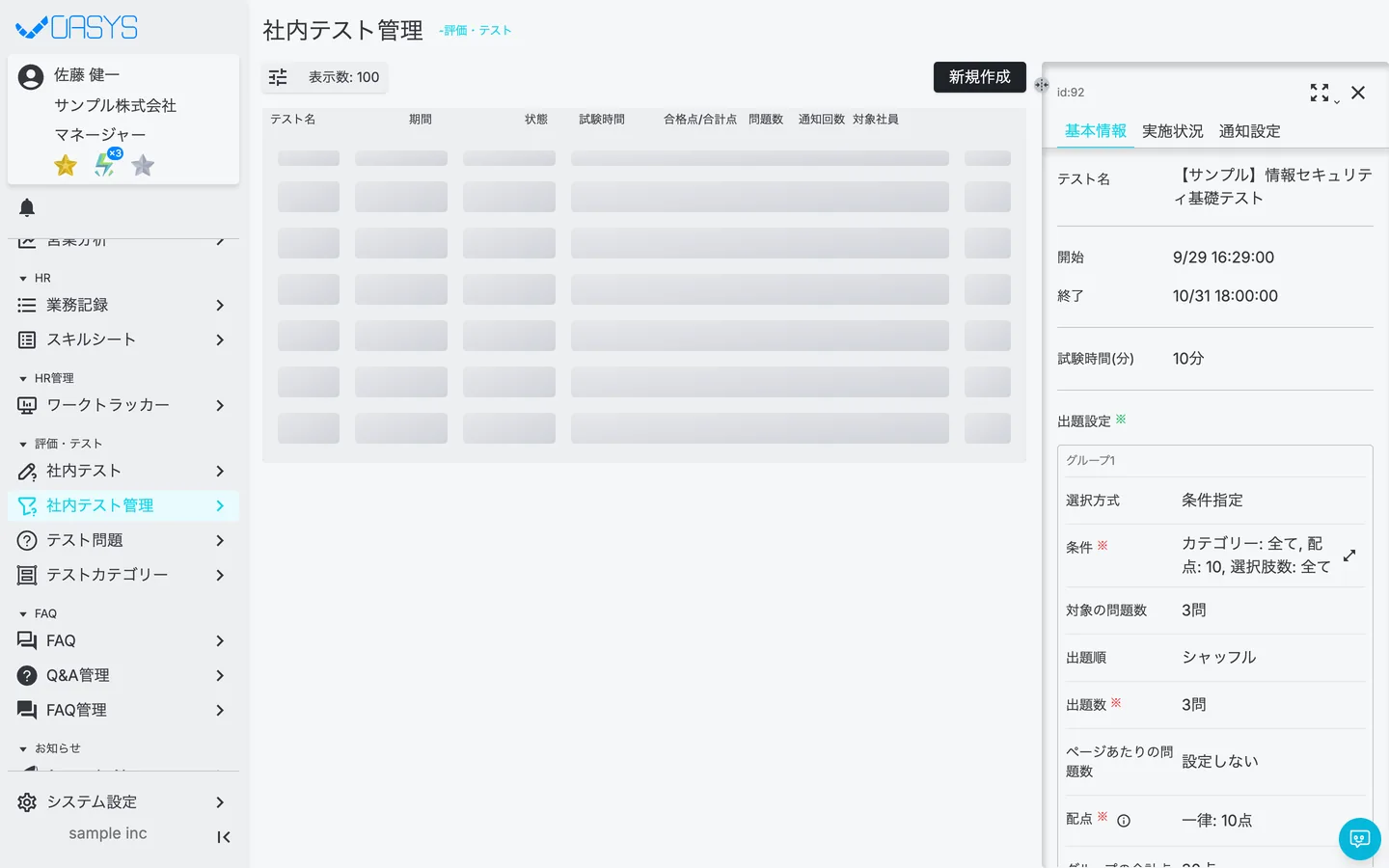Click the 新規作成 button

coord(980,77)
